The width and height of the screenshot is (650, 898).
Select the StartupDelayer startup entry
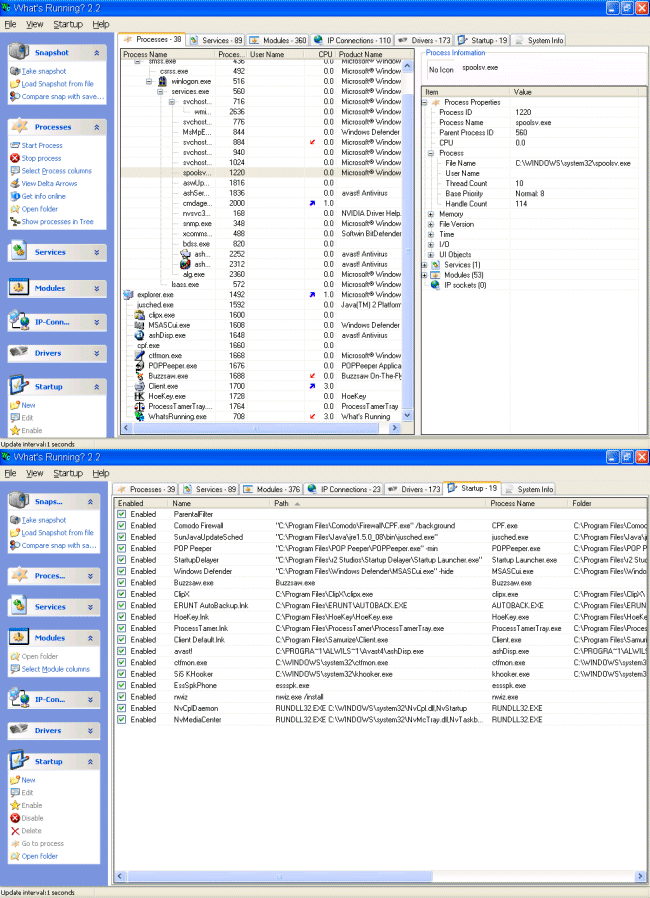[x=381, y=560]
